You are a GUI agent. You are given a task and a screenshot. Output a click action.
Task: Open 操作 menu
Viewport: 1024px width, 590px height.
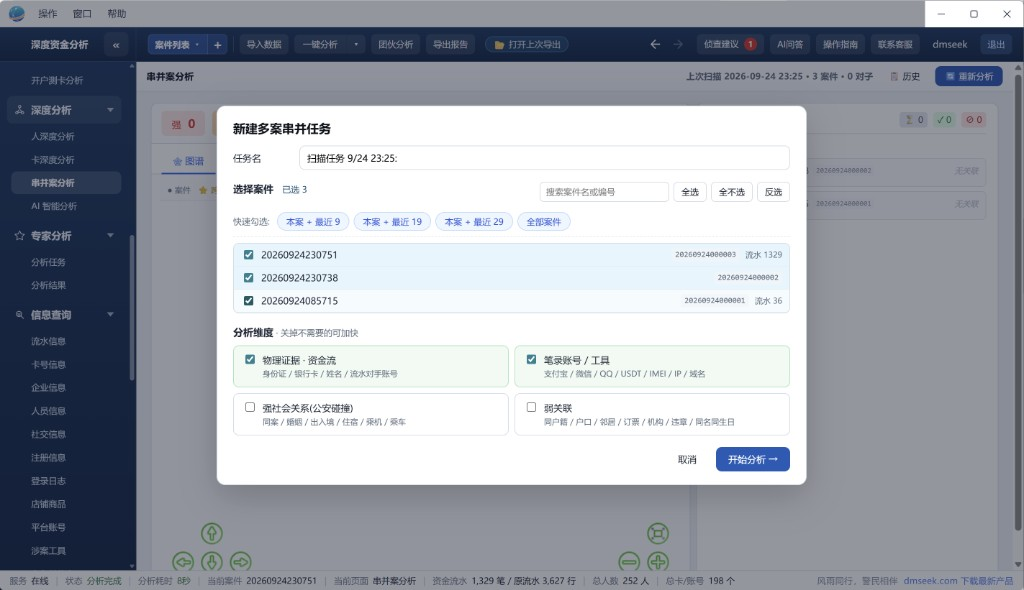coord(48,14)
